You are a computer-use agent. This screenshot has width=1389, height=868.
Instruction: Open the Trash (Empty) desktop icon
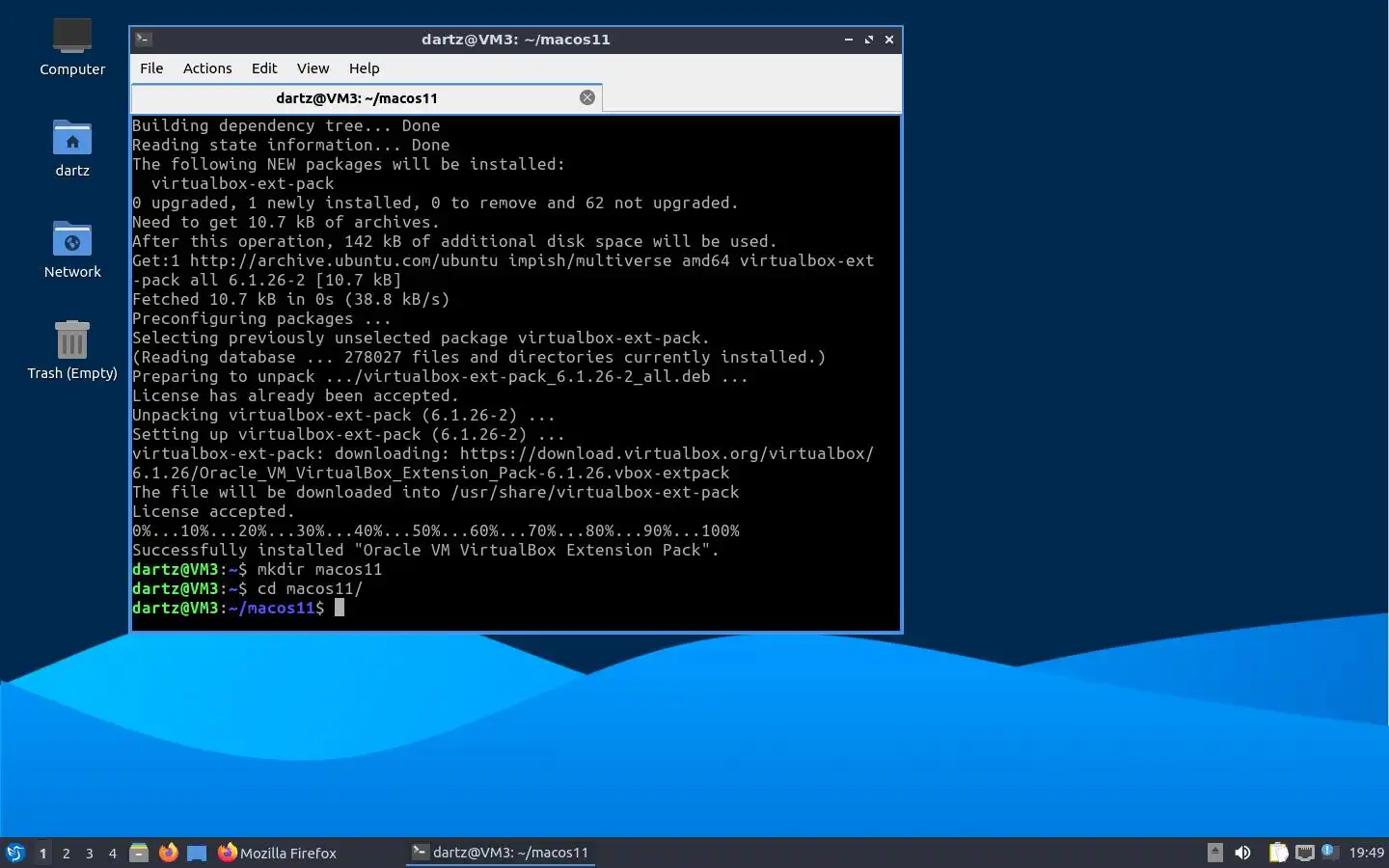[72, 351]
